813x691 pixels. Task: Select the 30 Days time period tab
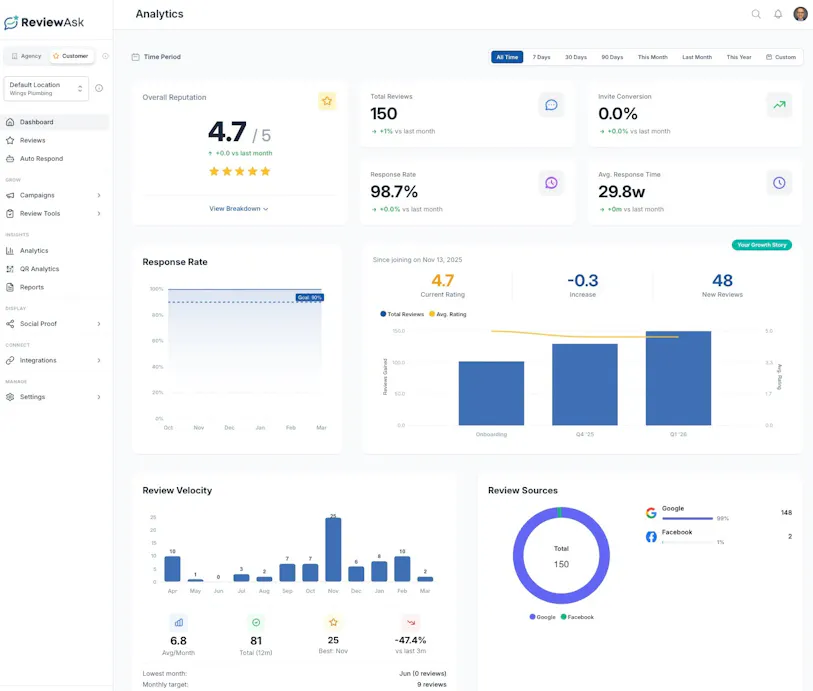575,57
